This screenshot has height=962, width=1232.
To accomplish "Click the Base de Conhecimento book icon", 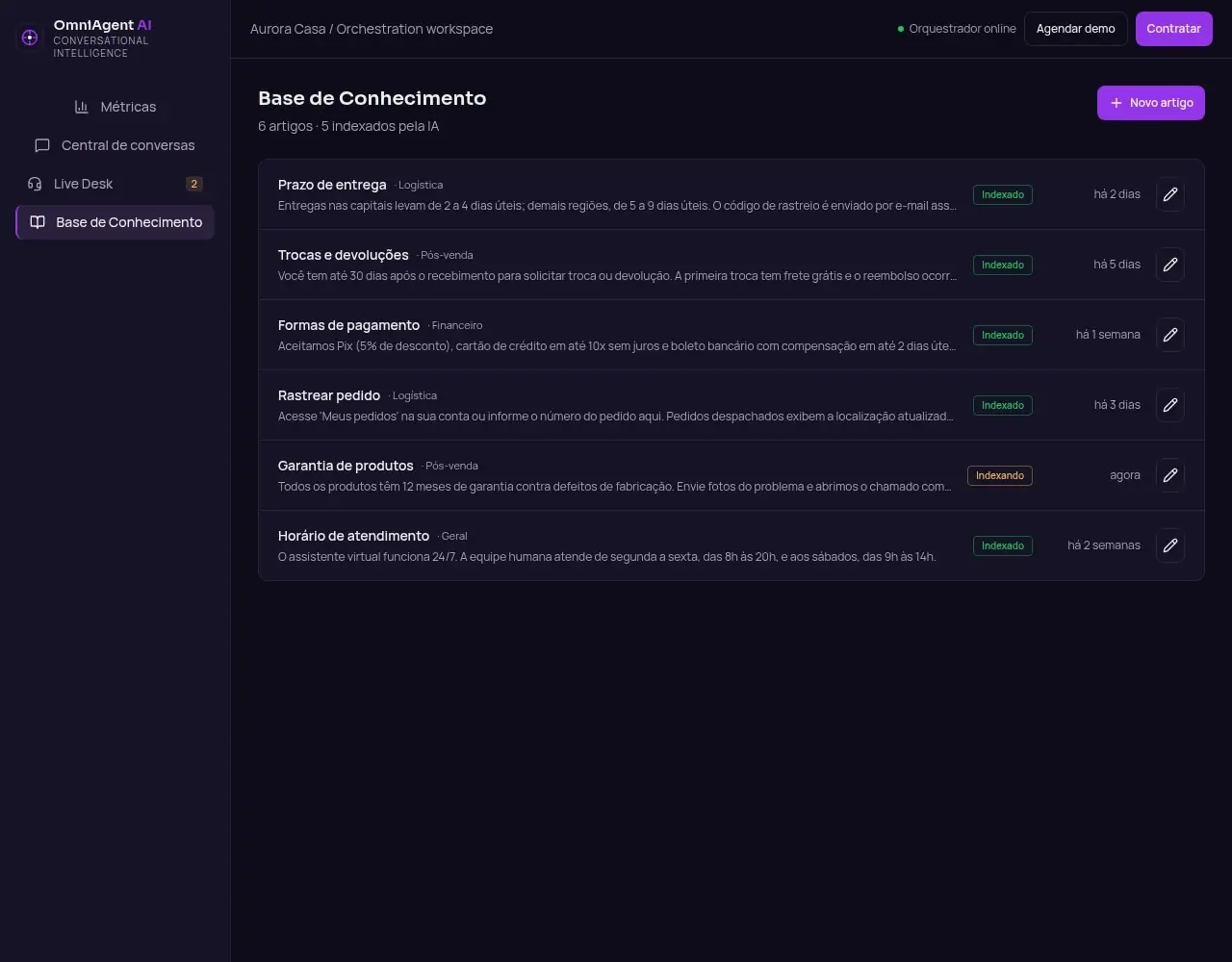I will tap(38, 222).
